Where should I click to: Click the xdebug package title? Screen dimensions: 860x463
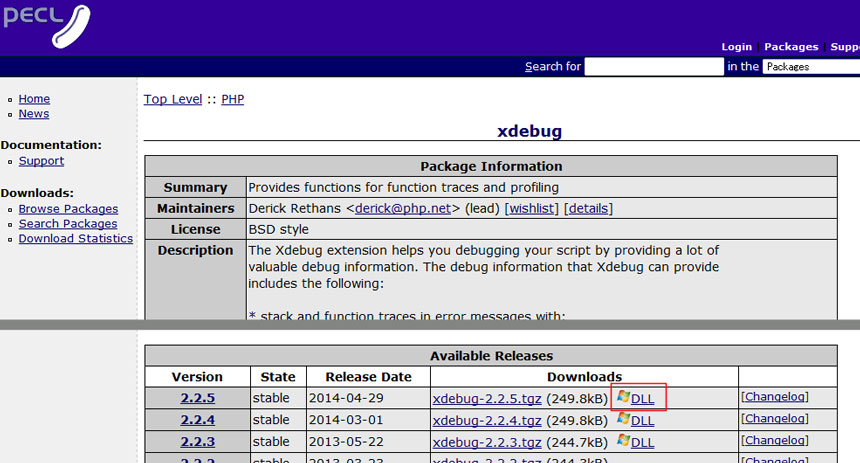pyautogui.click(x=529, y=131)
